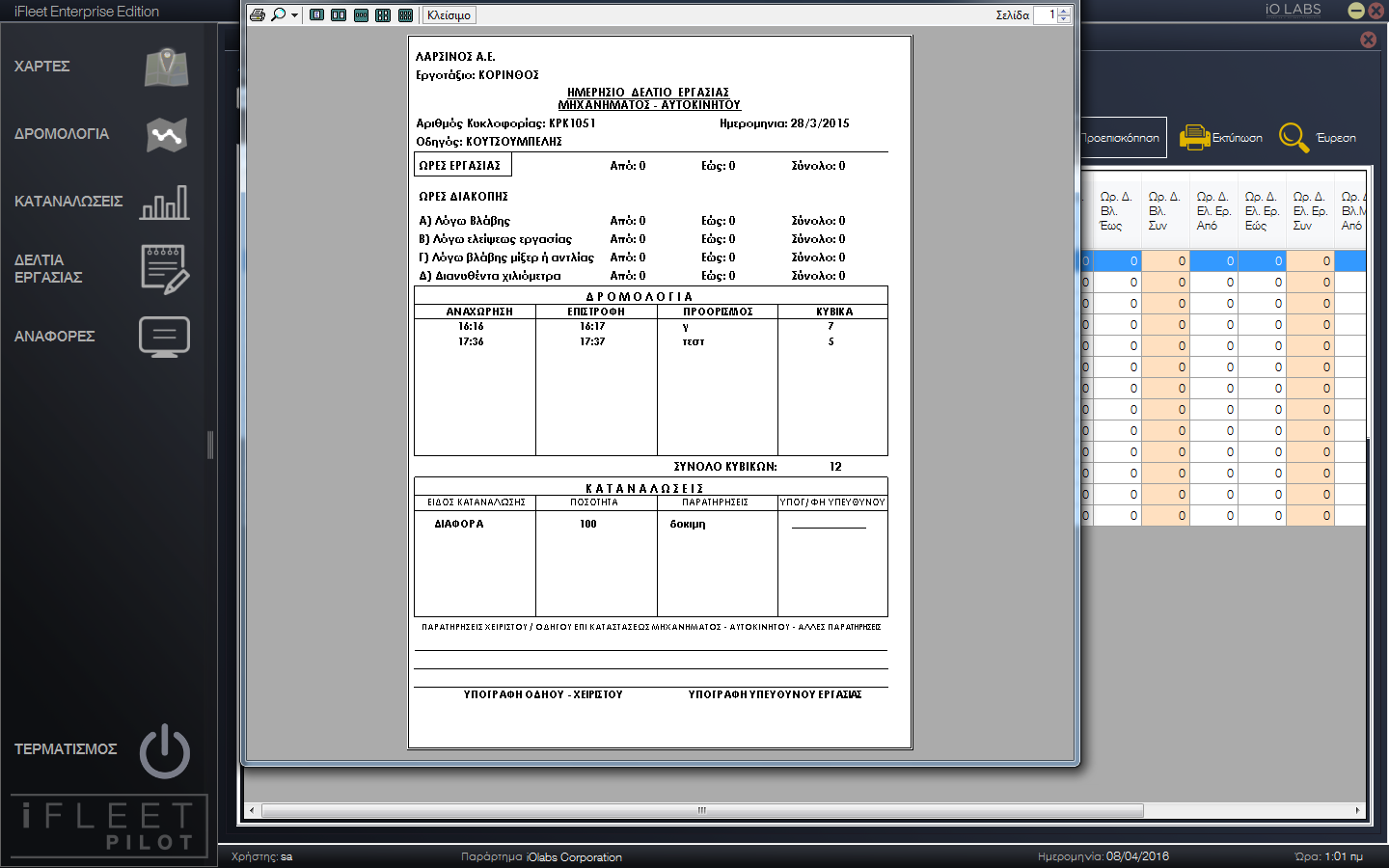Select three pages view layout icon
Screen dimensions: 1389x868
[361, 15]
